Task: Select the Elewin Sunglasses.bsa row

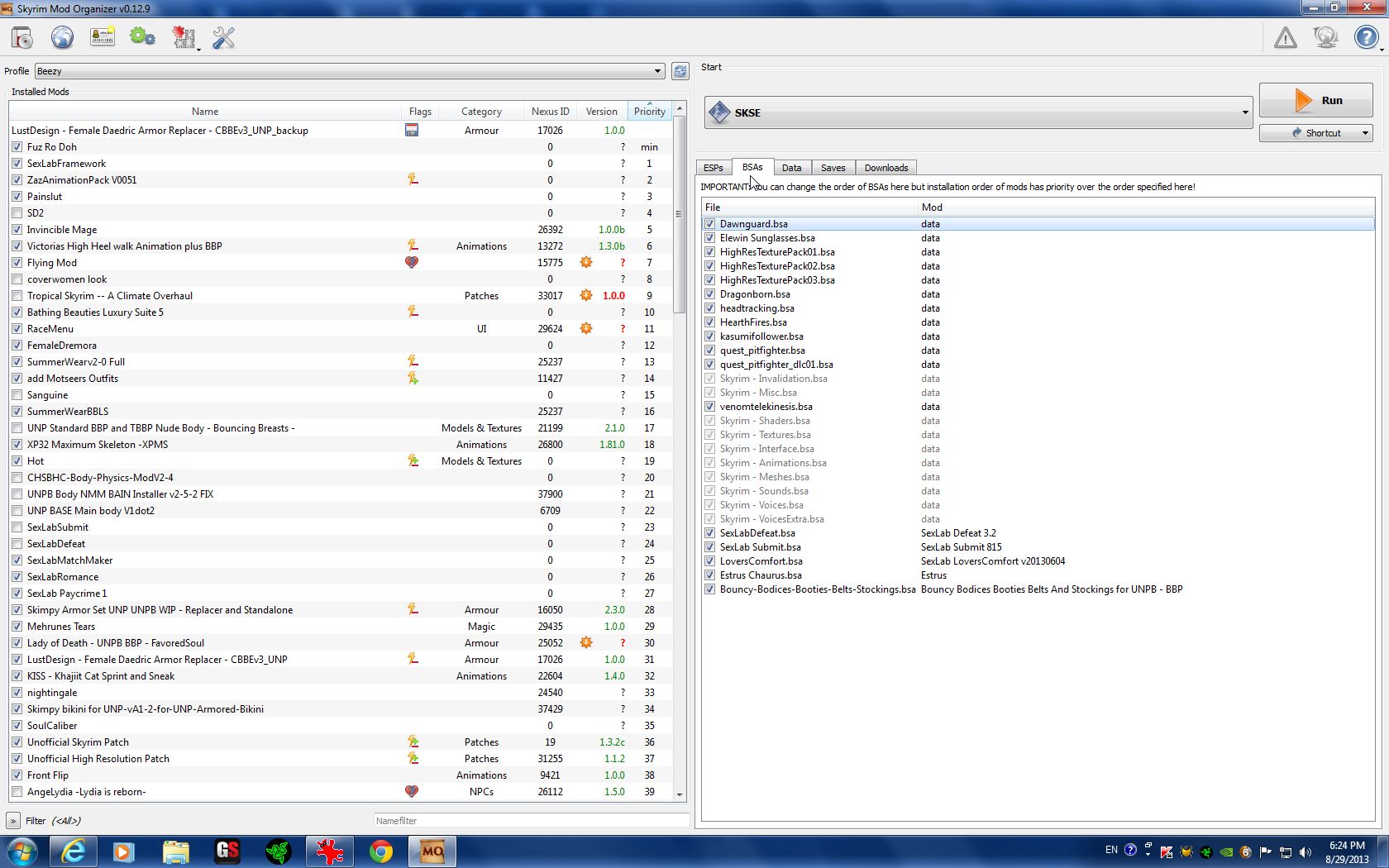Action: pyautogui.click(x=1038, y=238)
